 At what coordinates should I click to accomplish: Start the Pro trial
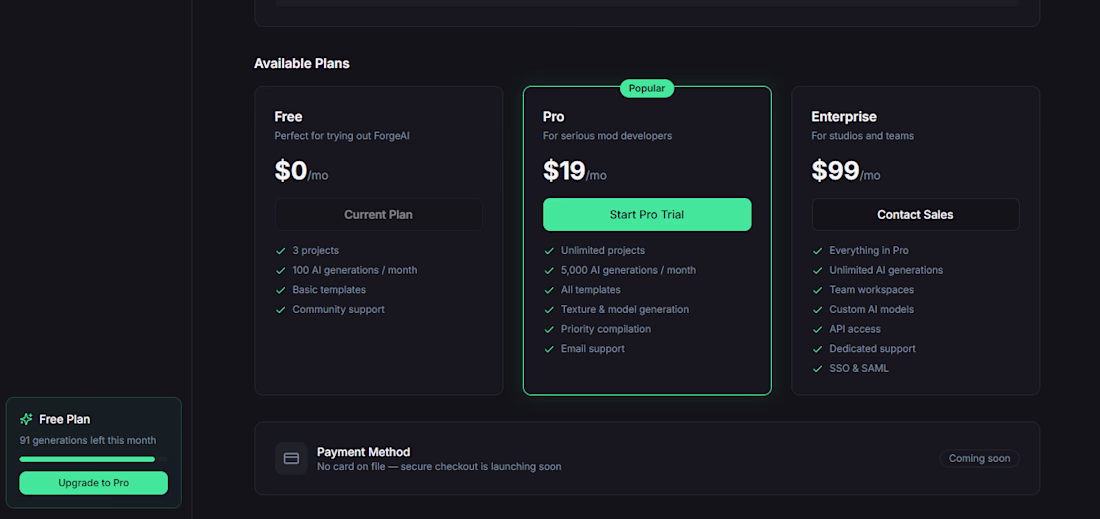tap(647, 215)
